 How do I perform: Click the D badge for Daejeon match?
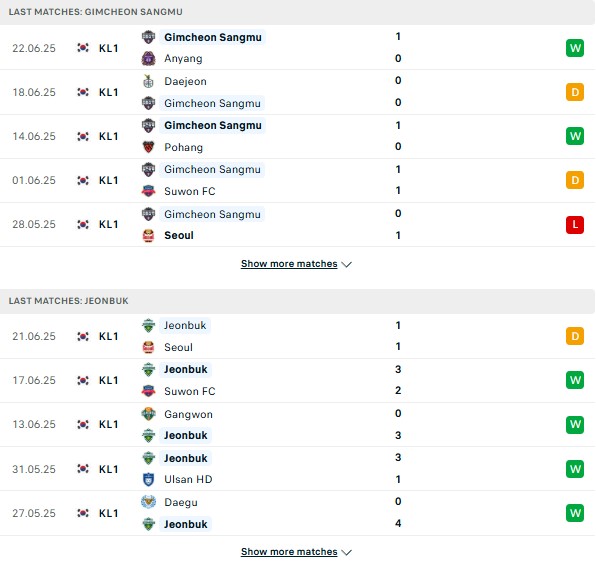pyautogui.click(x=575, y=92)
